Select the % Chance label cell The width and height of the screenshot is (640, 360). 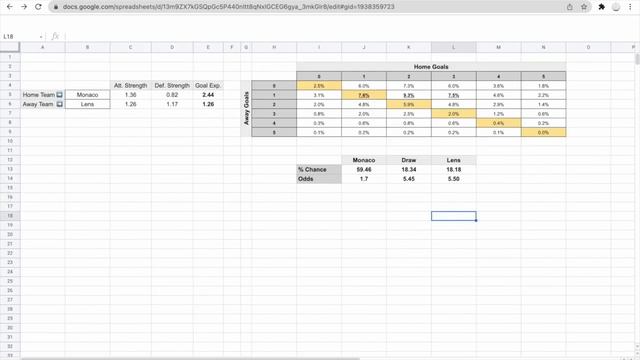(x=319, y=169)
